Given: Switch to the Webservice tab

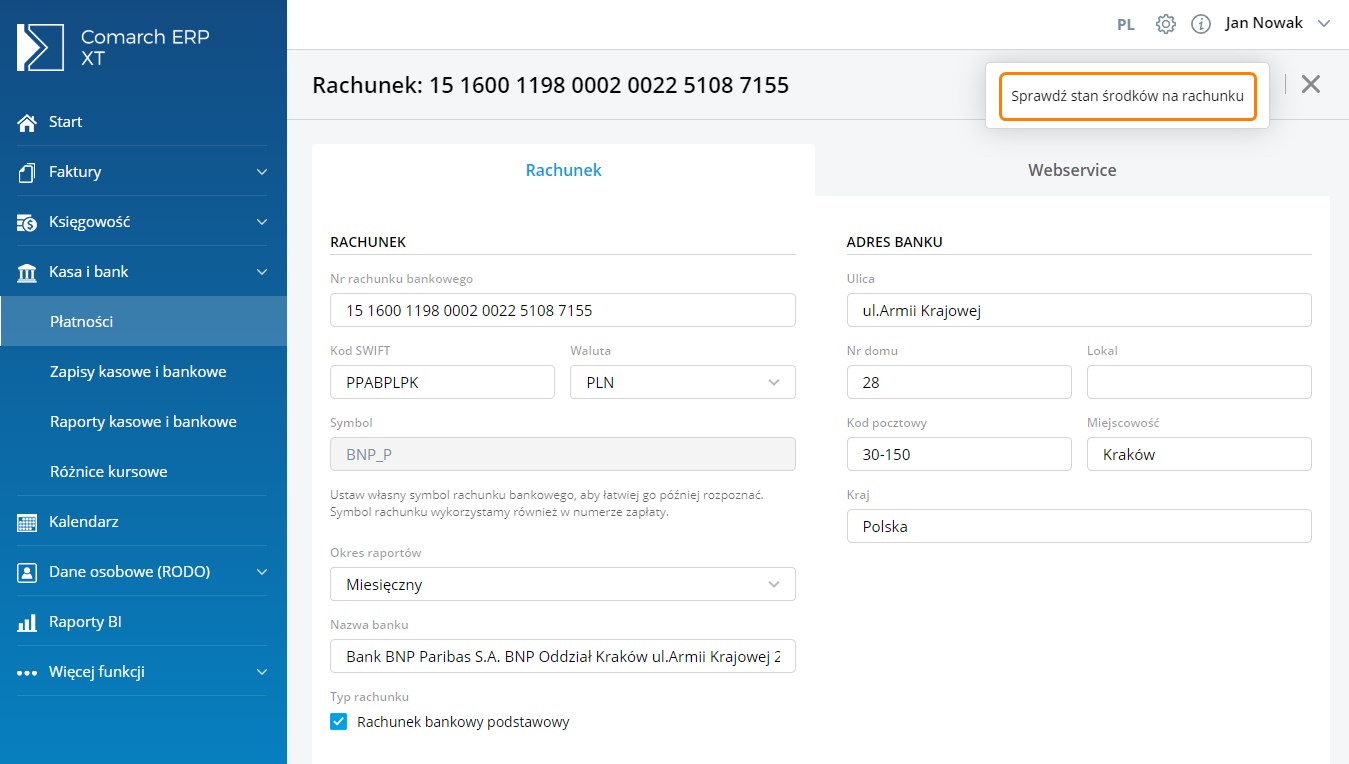Looking at the screenshot, I should [1072, 170].
